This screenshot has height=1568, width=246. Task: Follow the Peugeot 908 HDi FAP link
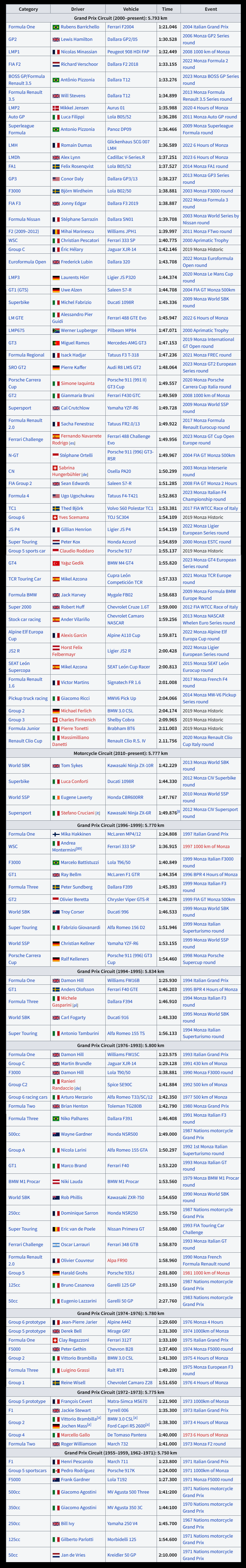pyautogui.click(x=128, y=52)
